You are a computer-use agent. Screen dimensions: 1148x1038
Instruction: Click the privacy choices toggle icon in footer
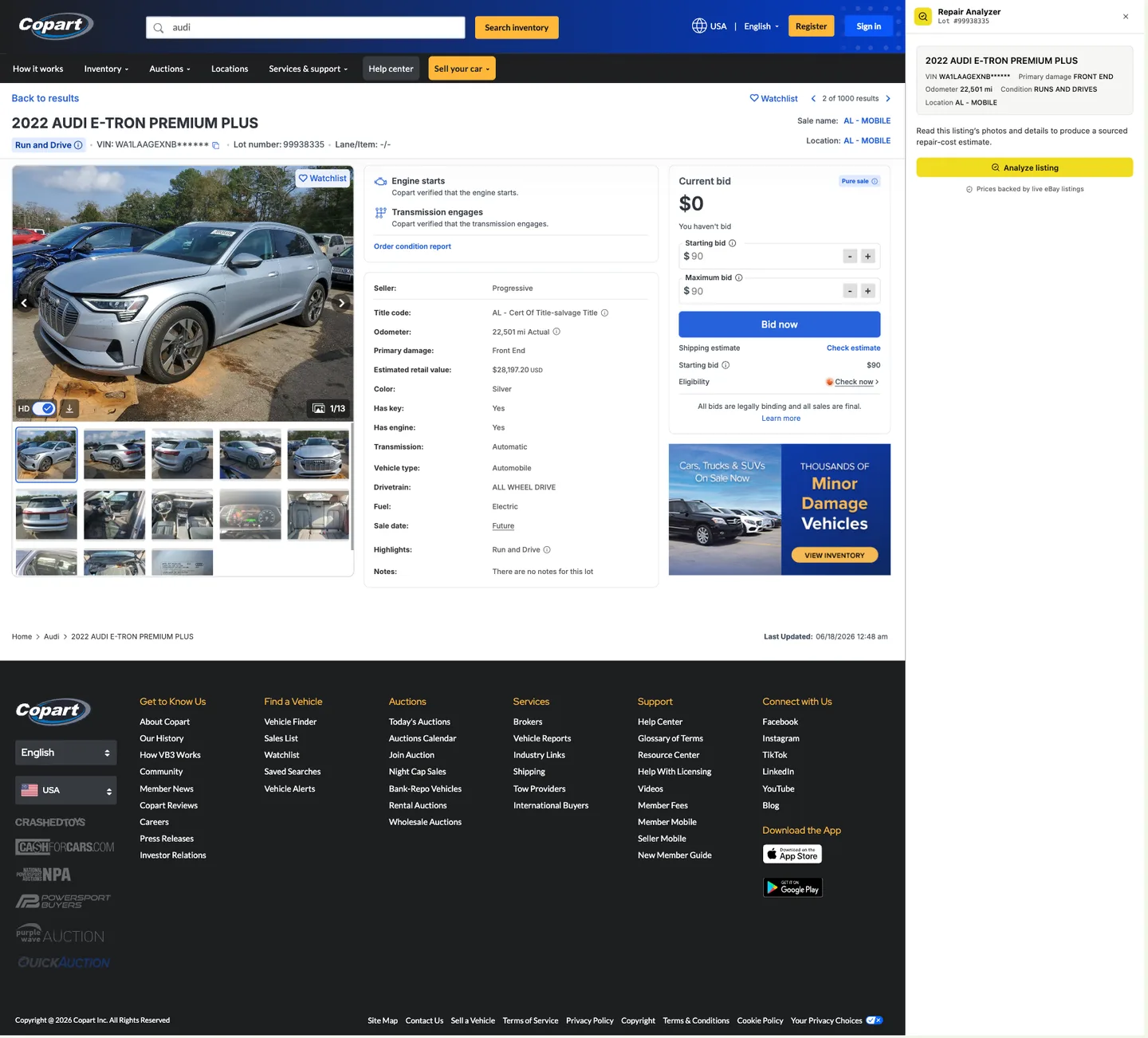point(875,1020)
